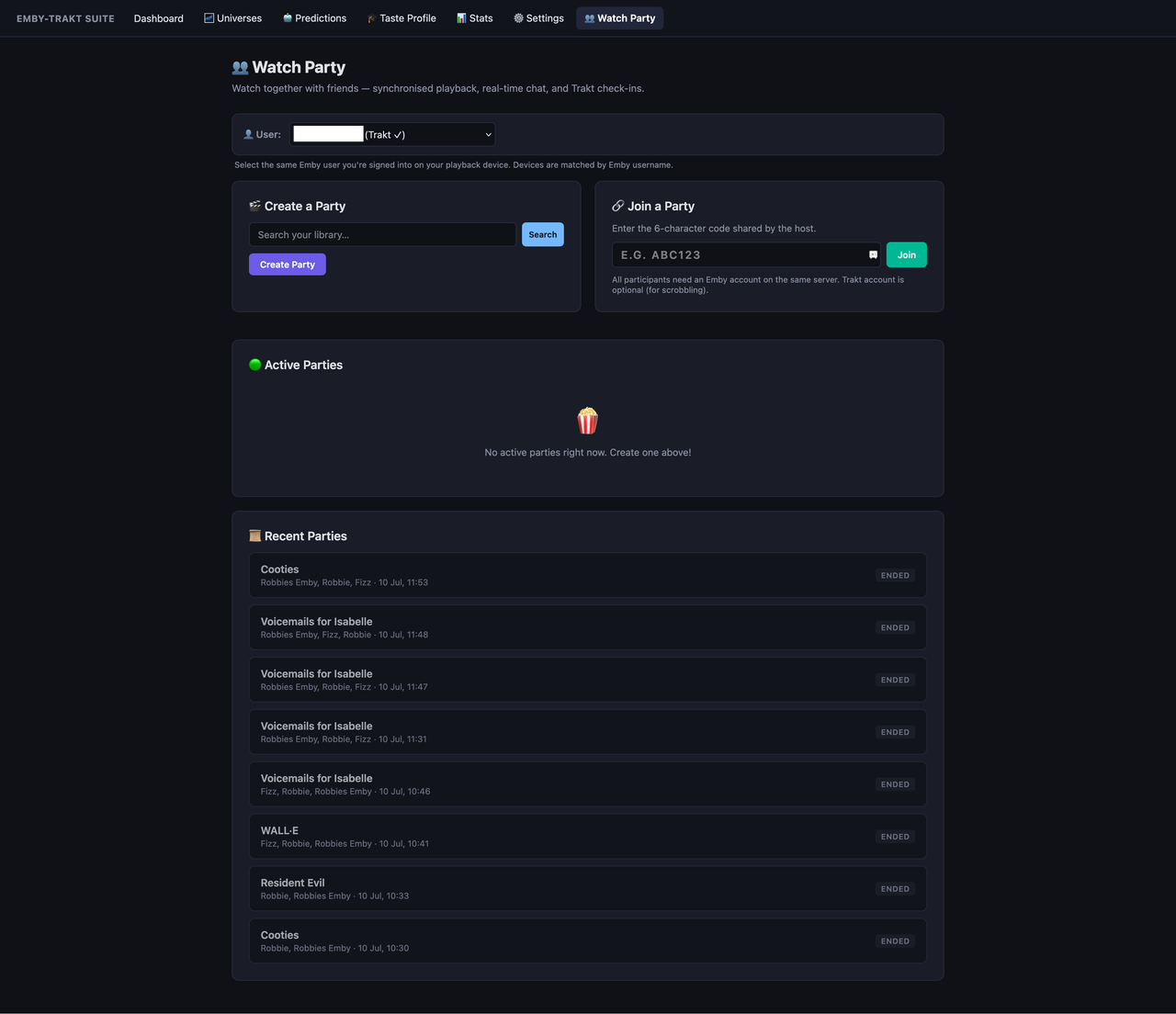The width and height of the screenshot is (1176, 1014).
Task: Open Voicemails for Isabelle party at 11:31
Action: point(588,732)
